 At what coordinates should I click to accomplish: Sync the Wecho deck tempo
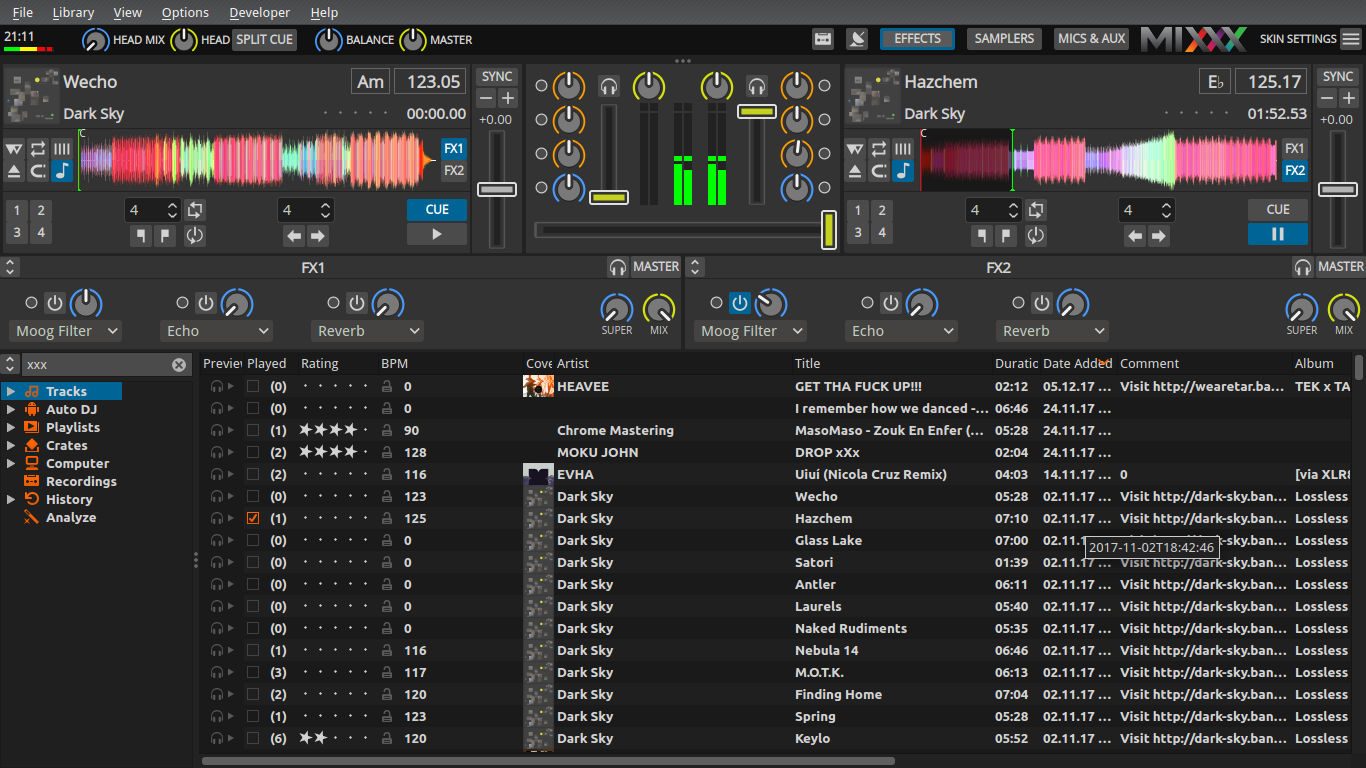point(496,77)
